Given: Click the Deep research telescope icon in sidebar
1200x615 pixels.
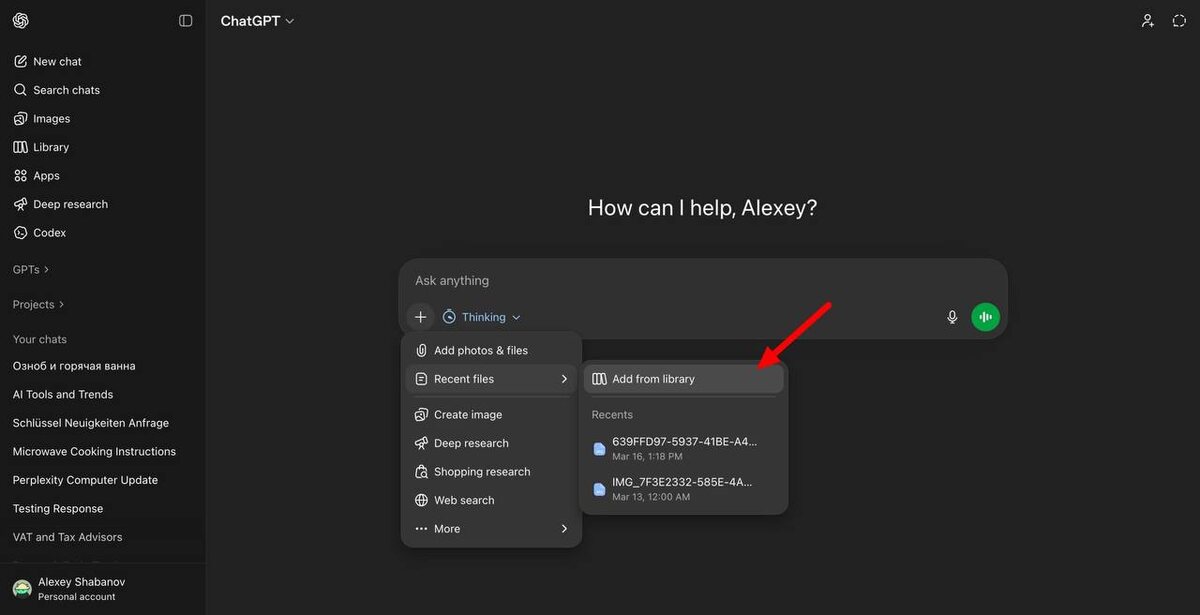Looking at the screenshot, I should pyautogui.click(x=20, y=204).
